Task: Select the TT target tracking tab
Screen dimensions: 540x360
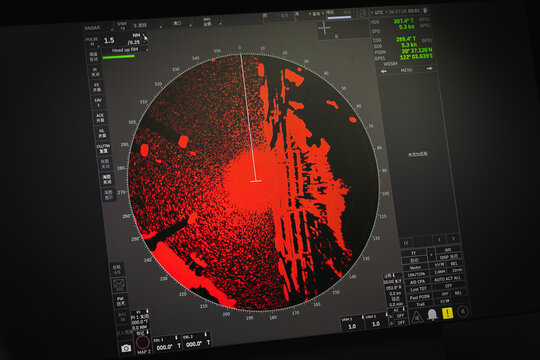Action: [414, 253]
